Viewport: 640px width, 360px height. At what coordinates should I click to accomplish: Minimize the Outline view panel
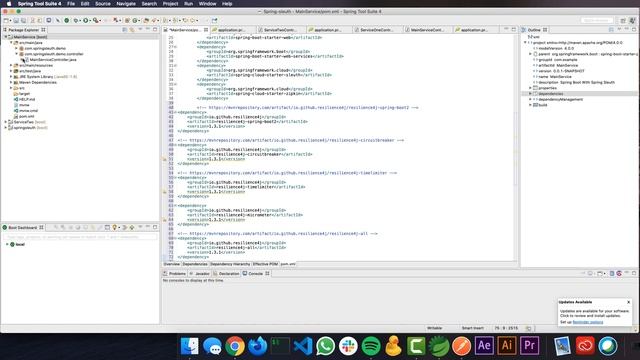(x=627, y=29)
